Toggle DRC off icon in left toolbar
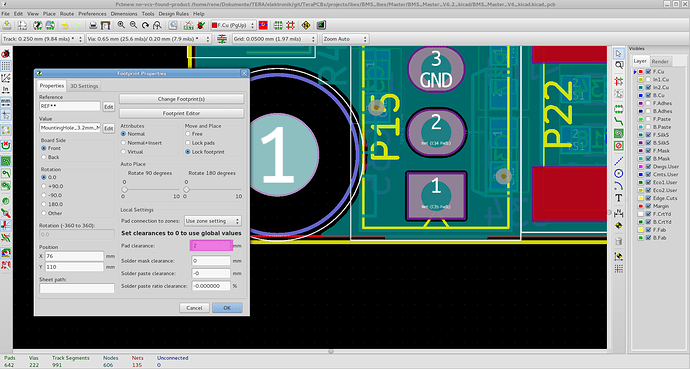Viewport: 690px width, 369px height. 6,54
